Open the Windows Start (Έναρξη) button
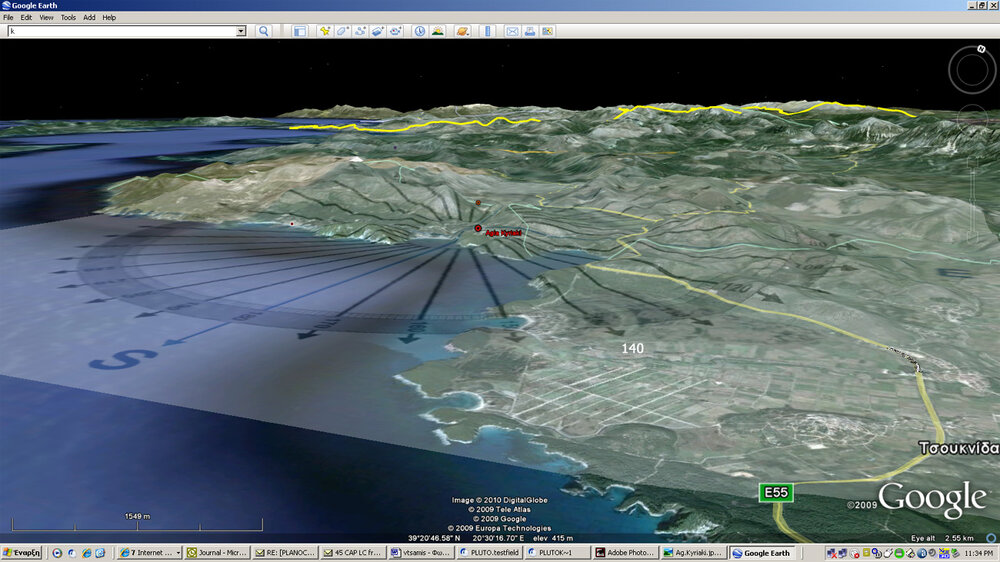This screenshot has width=1000, height=562. pos(21,553)
